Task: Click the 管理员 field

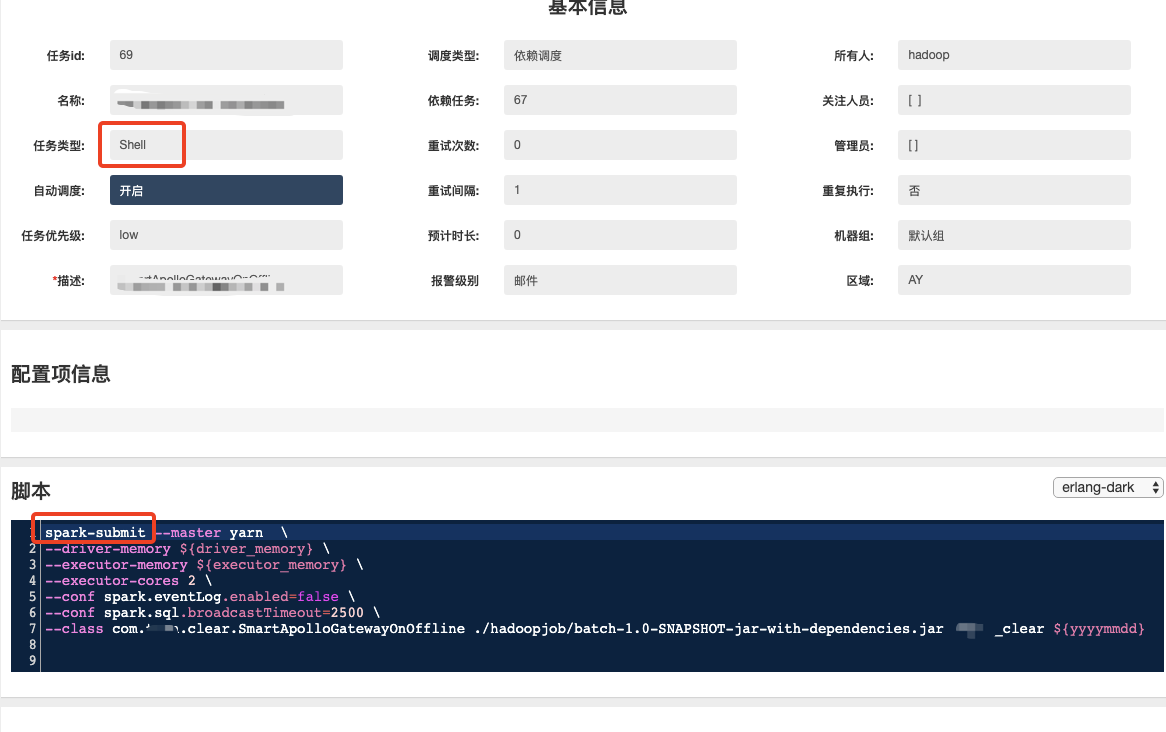Action: 1014,145
